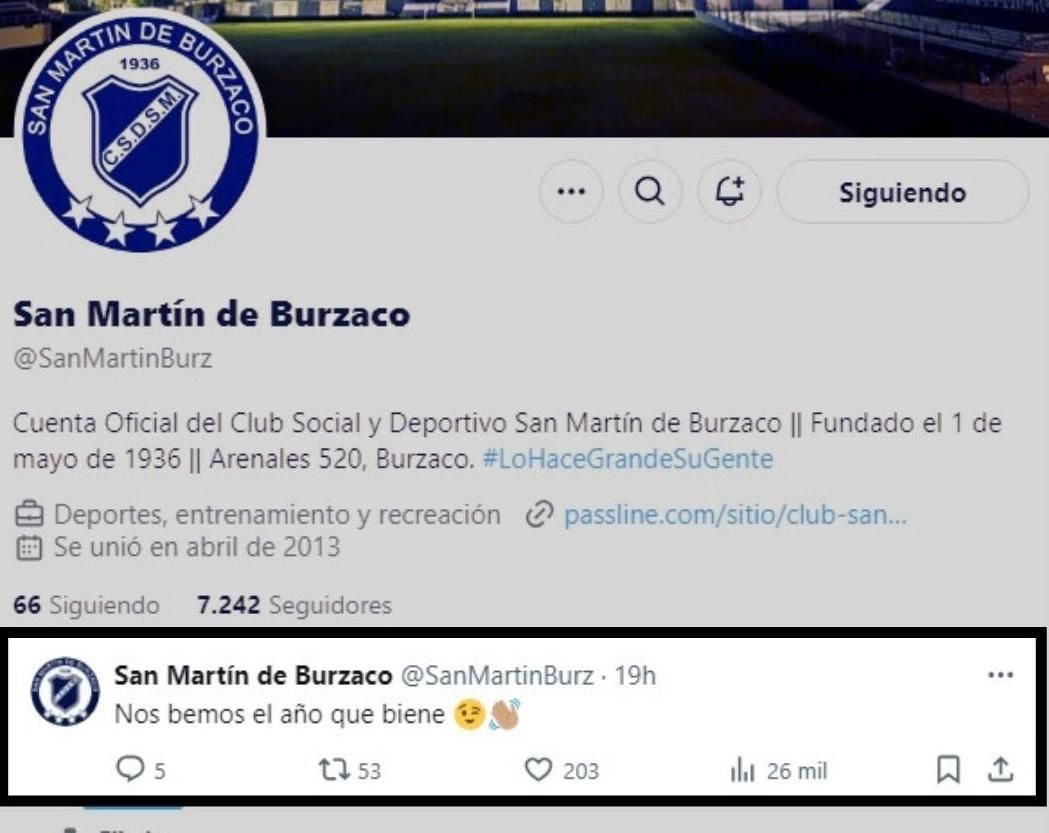
Task: Toggle the Siguiendo follow button
Action: point(902,192)
